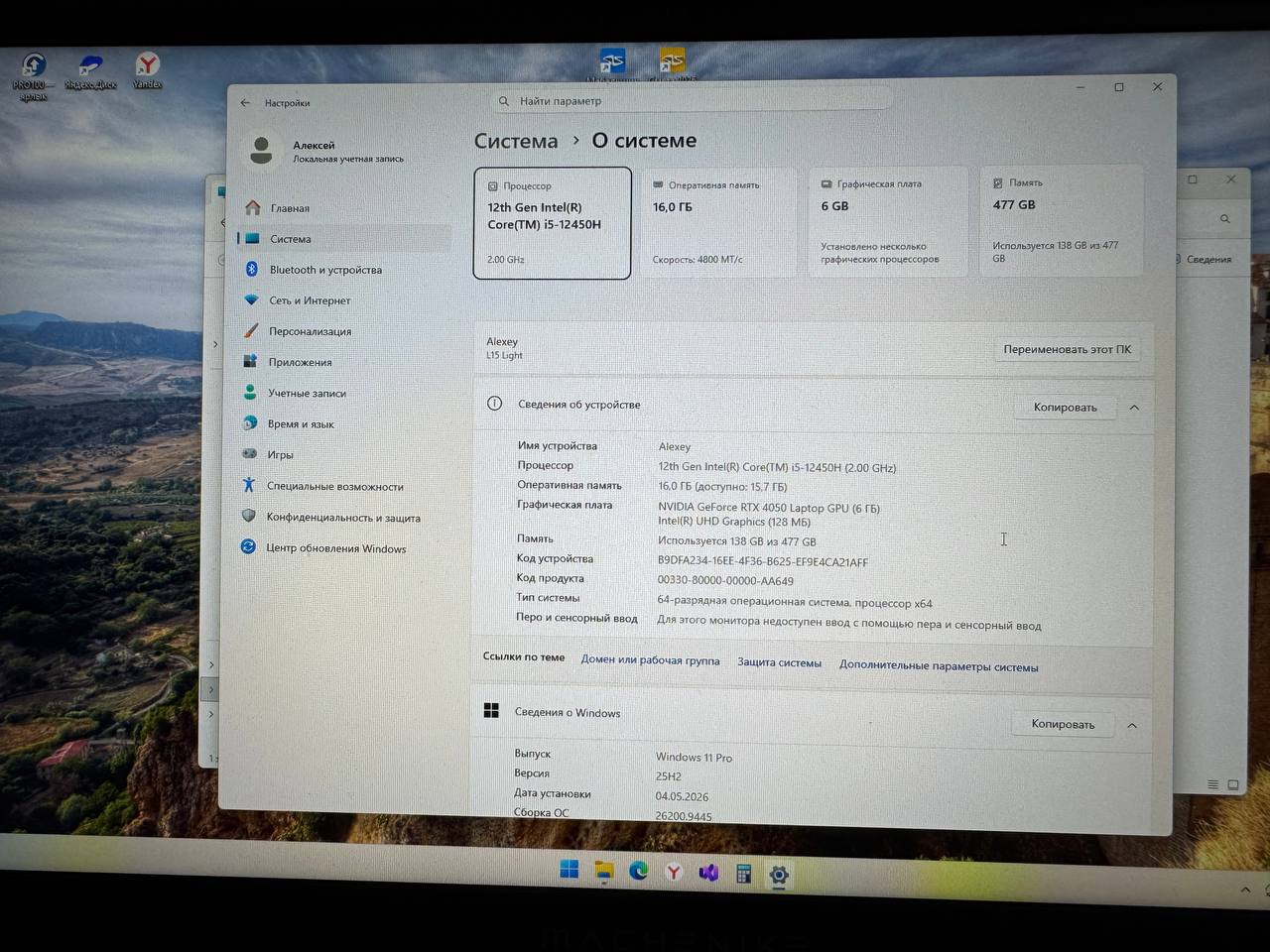Click the Специальные возможности accessibility icon
Viewport: 1270px width, 952px height.
tap(249, 485)
